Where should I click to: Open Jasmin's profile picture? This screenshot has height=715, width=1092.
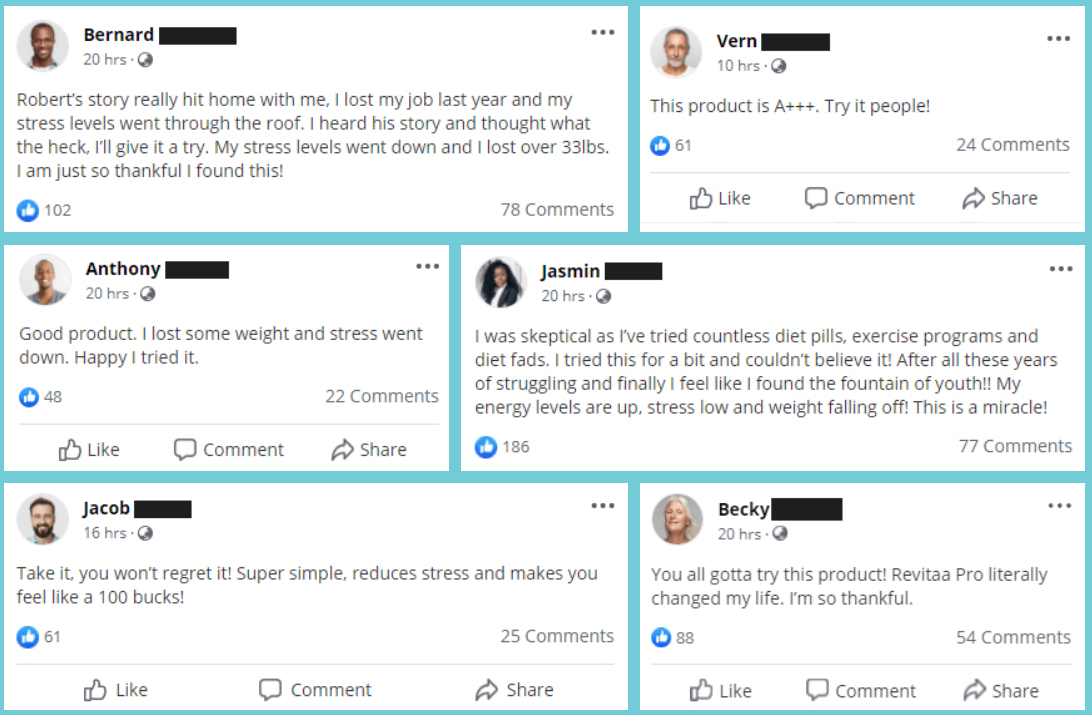(501, 282)
